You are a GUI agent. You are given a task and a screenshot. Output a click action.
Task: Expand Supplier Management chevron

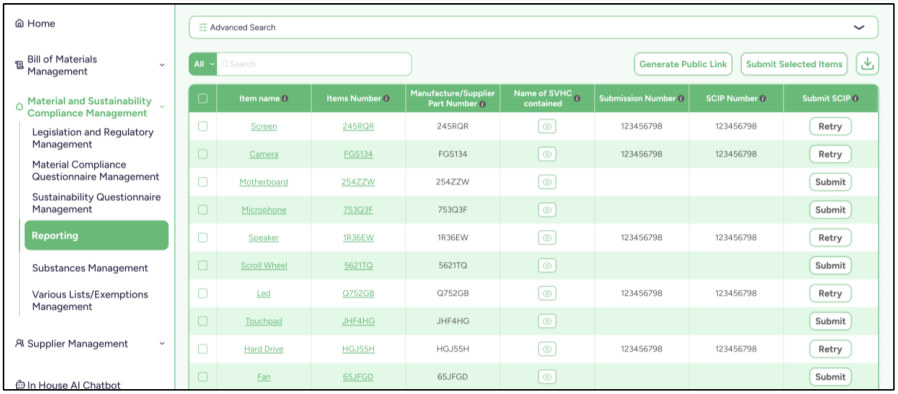[x=162, y=344]
